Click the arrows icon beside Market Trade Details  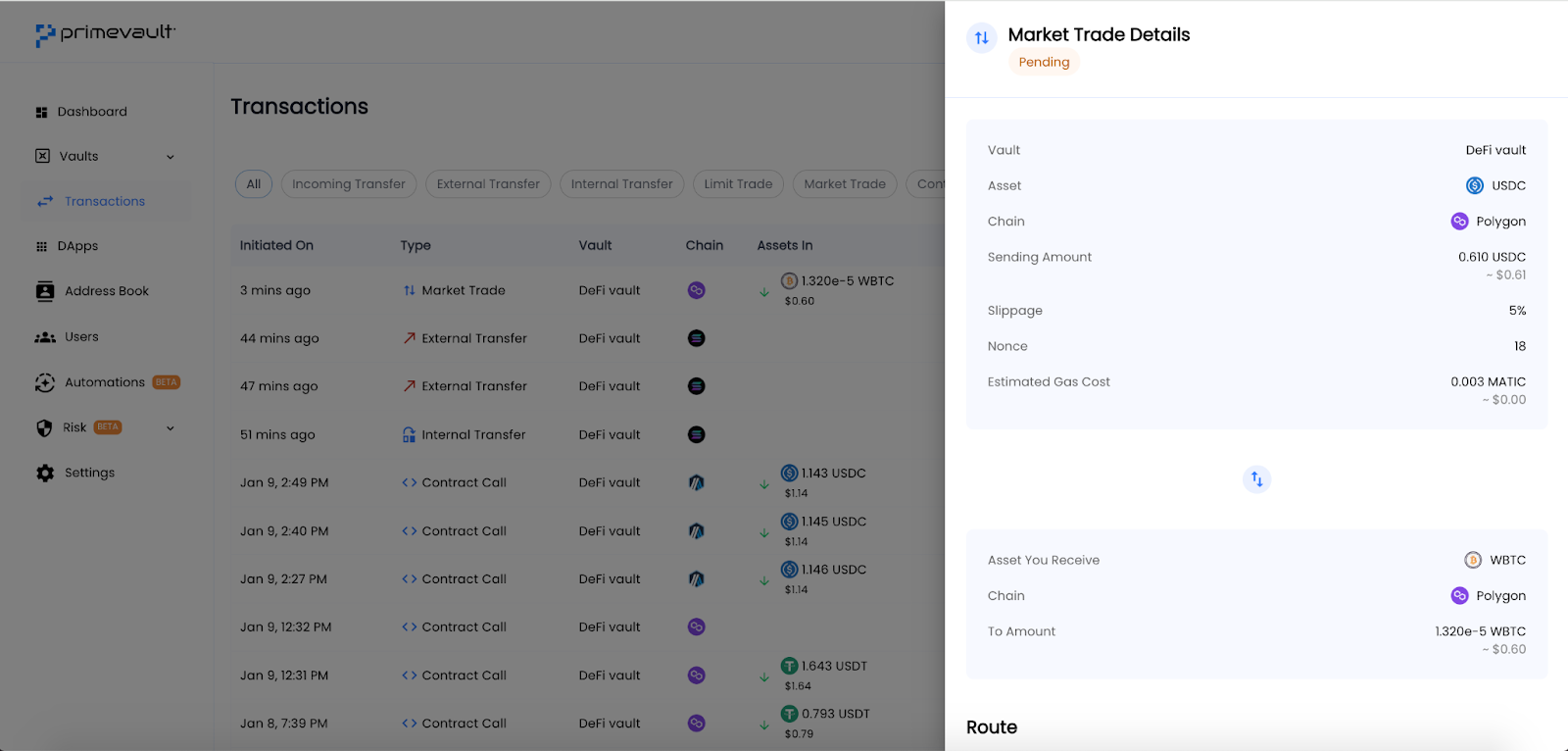[981, 38]
